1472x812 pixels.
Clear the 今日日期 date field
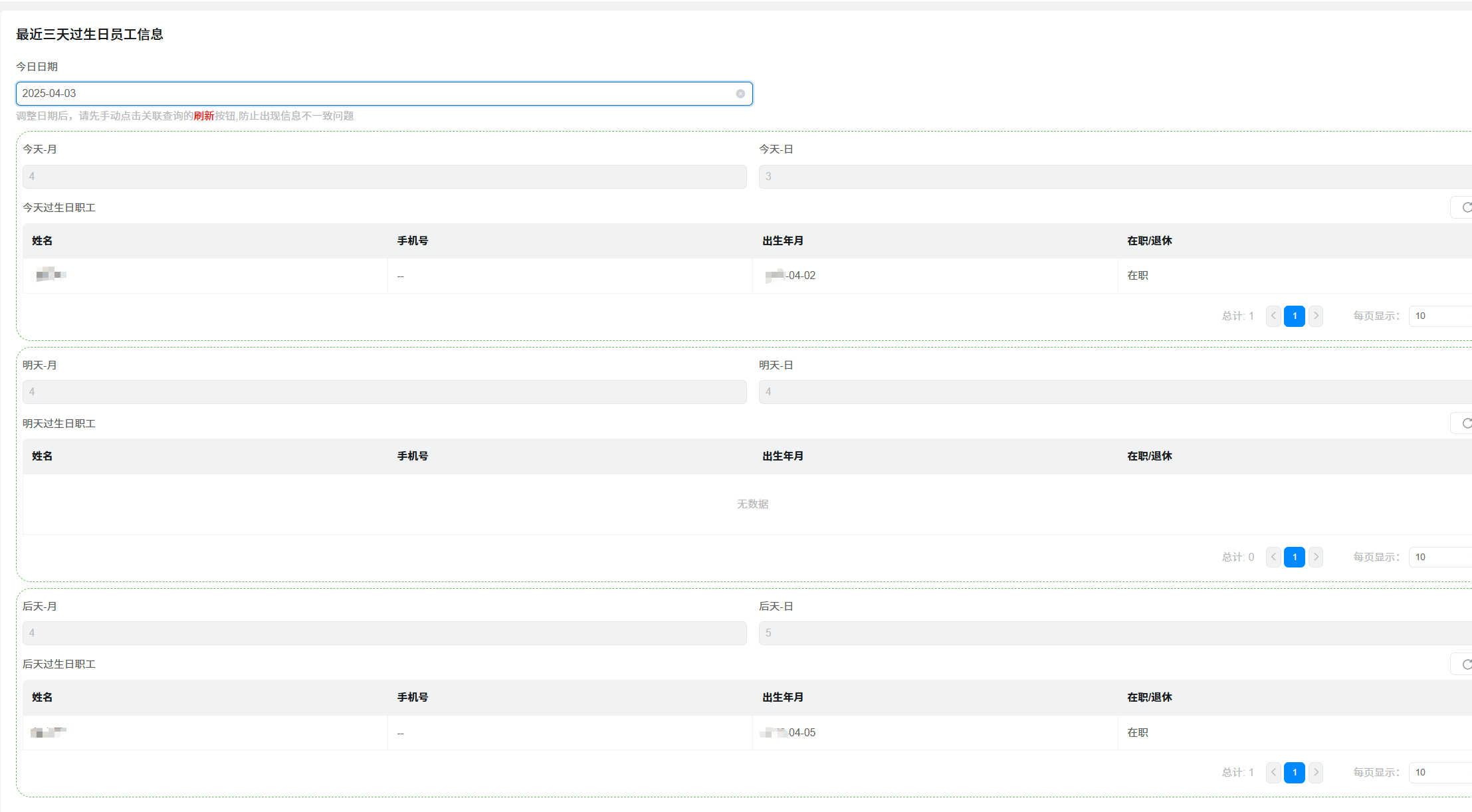740,94
